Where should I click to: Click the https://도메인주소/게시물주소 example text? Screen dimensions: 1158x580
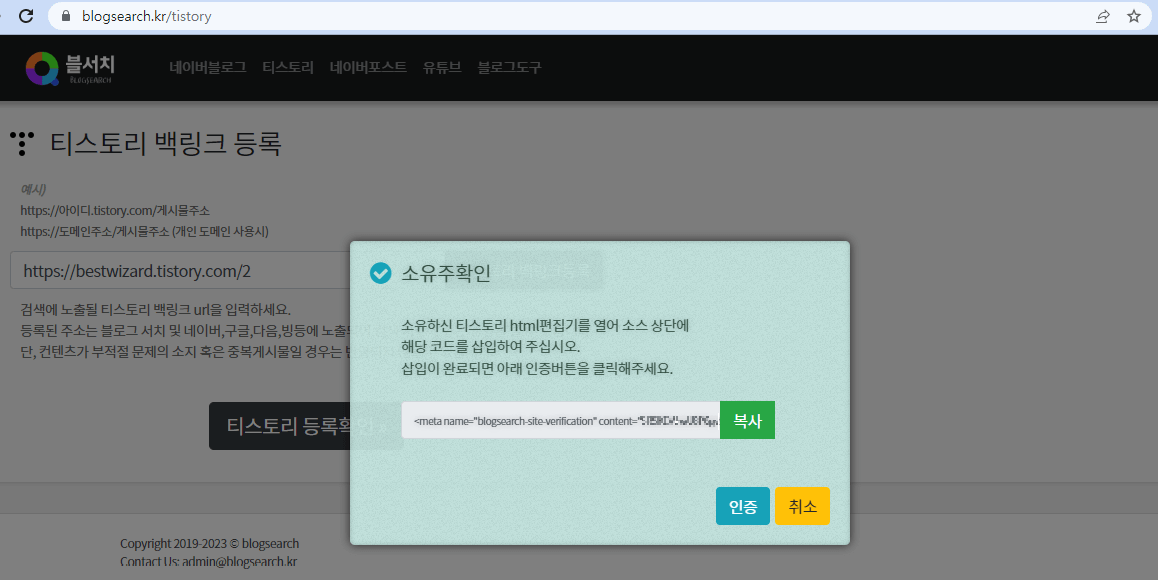pos(145,231)
